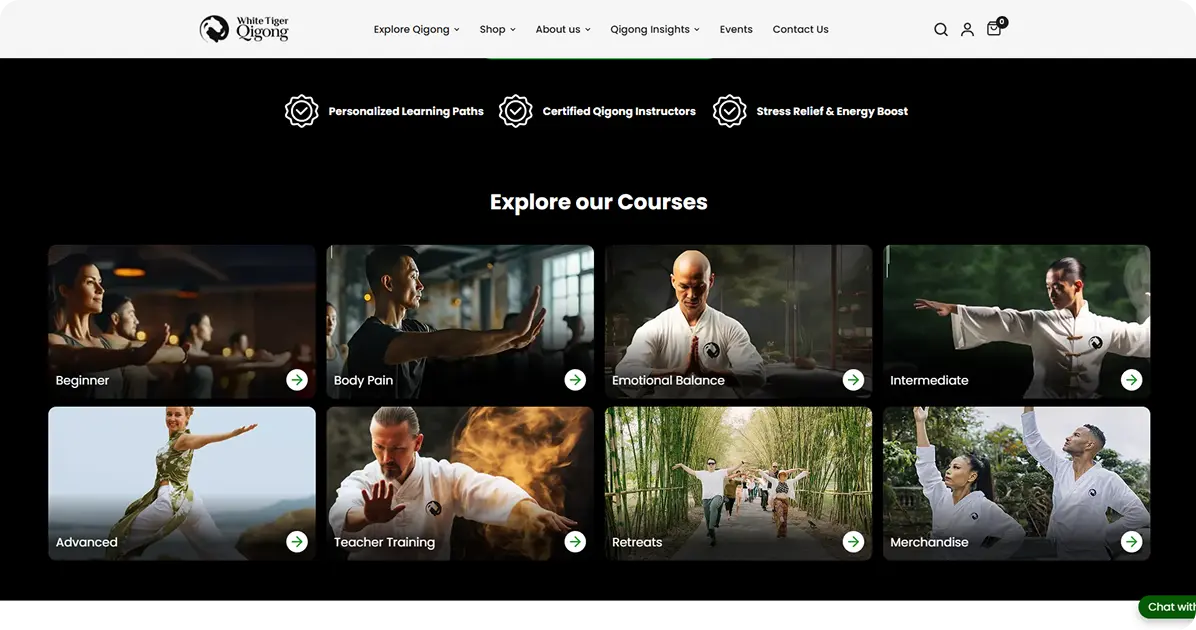Click the White Tiger Qigong logo
This screenshot has height=630, width=1196.
[x=244, y=29]
